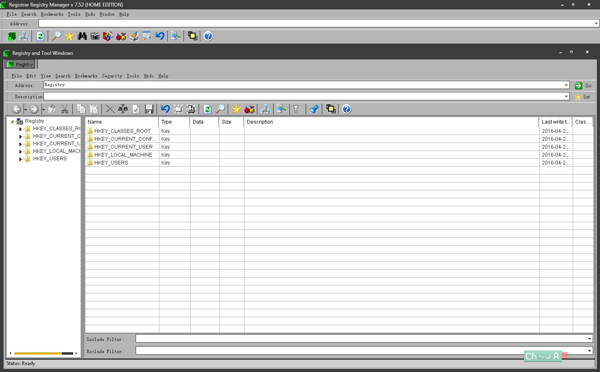The width and height of the screenshot is (600, 372).
Task: Click the top Address input field
Action: click(316, 24)
